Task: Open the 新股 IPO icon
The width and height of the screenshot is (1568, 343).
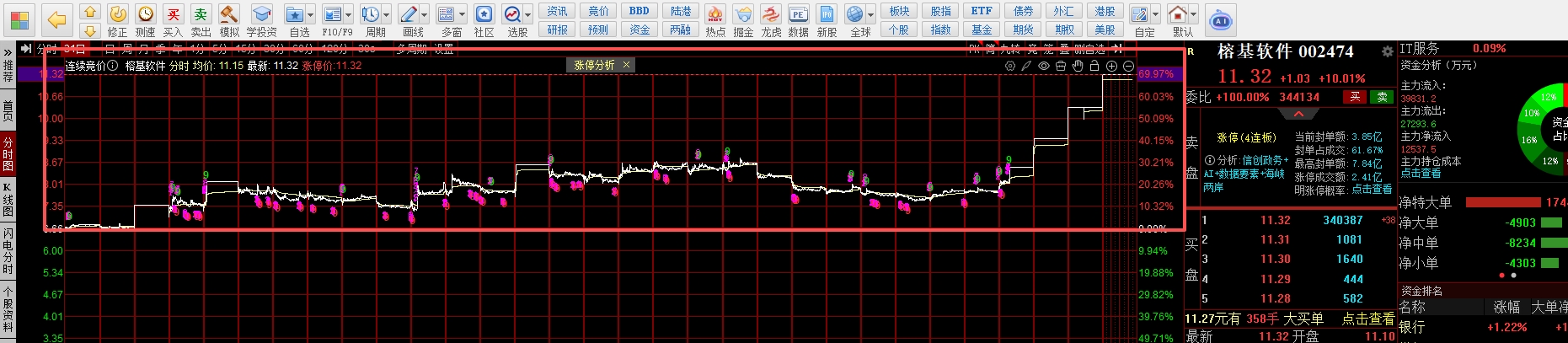Action: coord(827,14)
